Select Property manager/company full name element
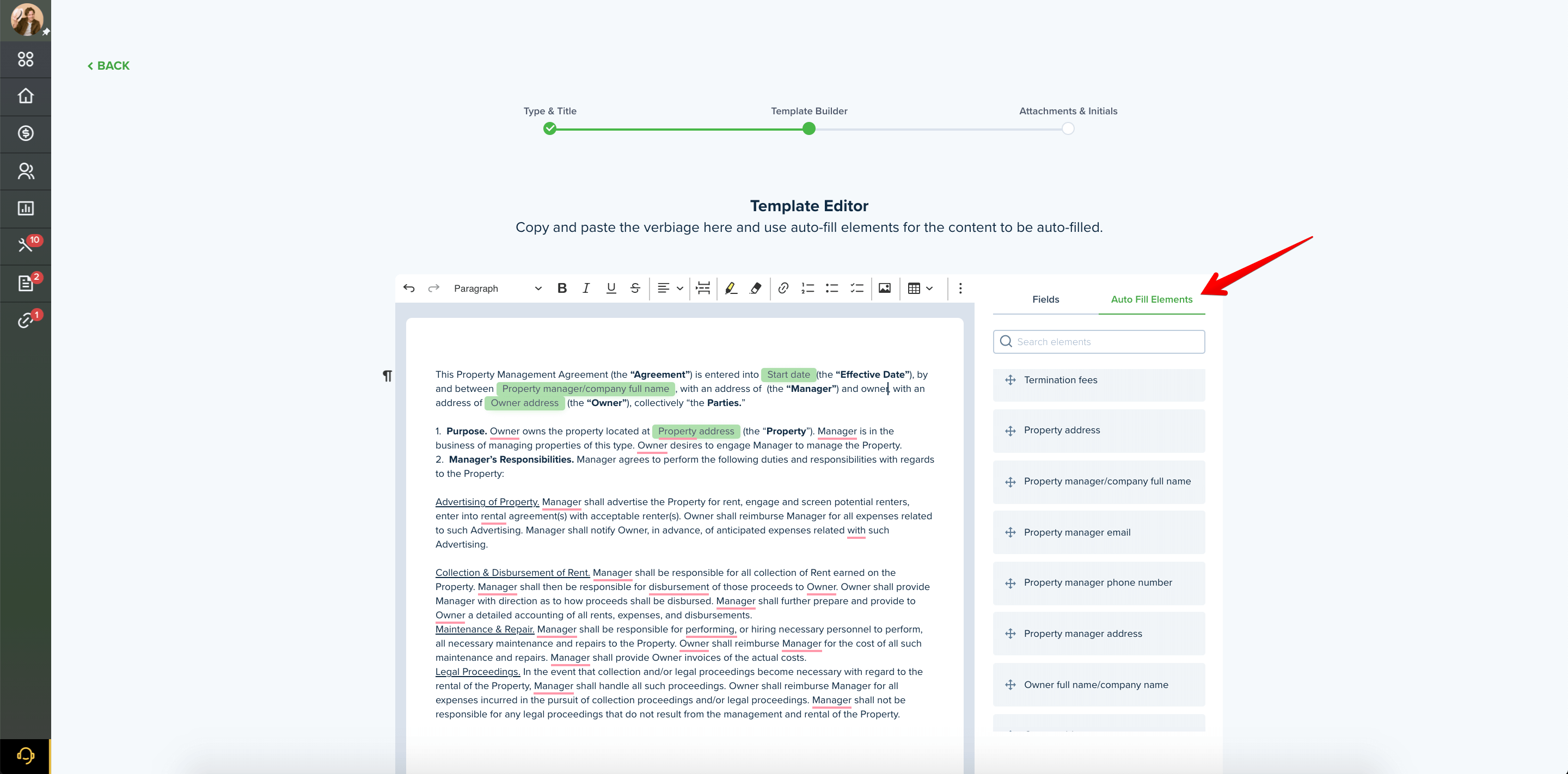 click(x=1099, y=482)
